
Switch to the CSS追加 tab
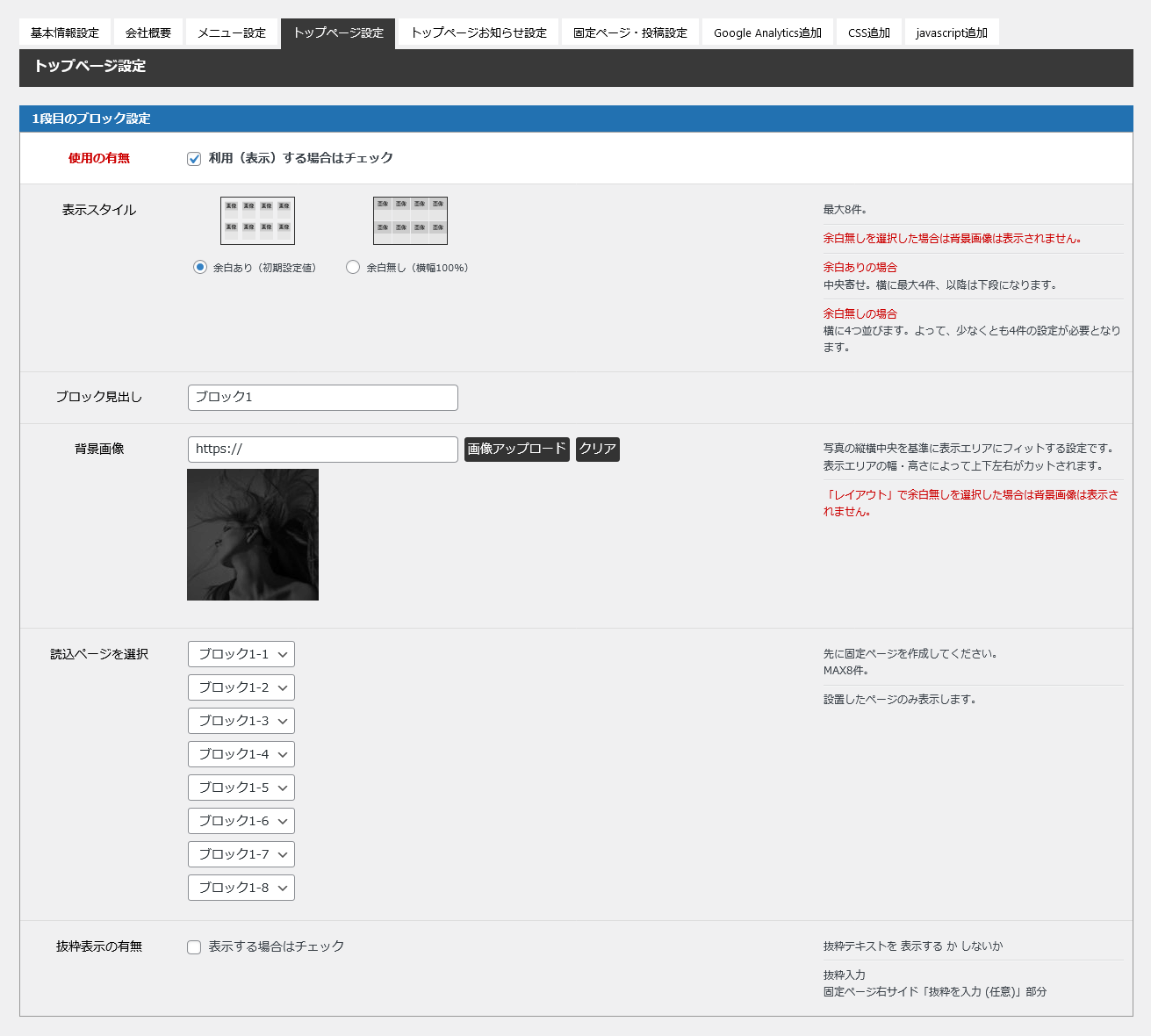[868, 33]
